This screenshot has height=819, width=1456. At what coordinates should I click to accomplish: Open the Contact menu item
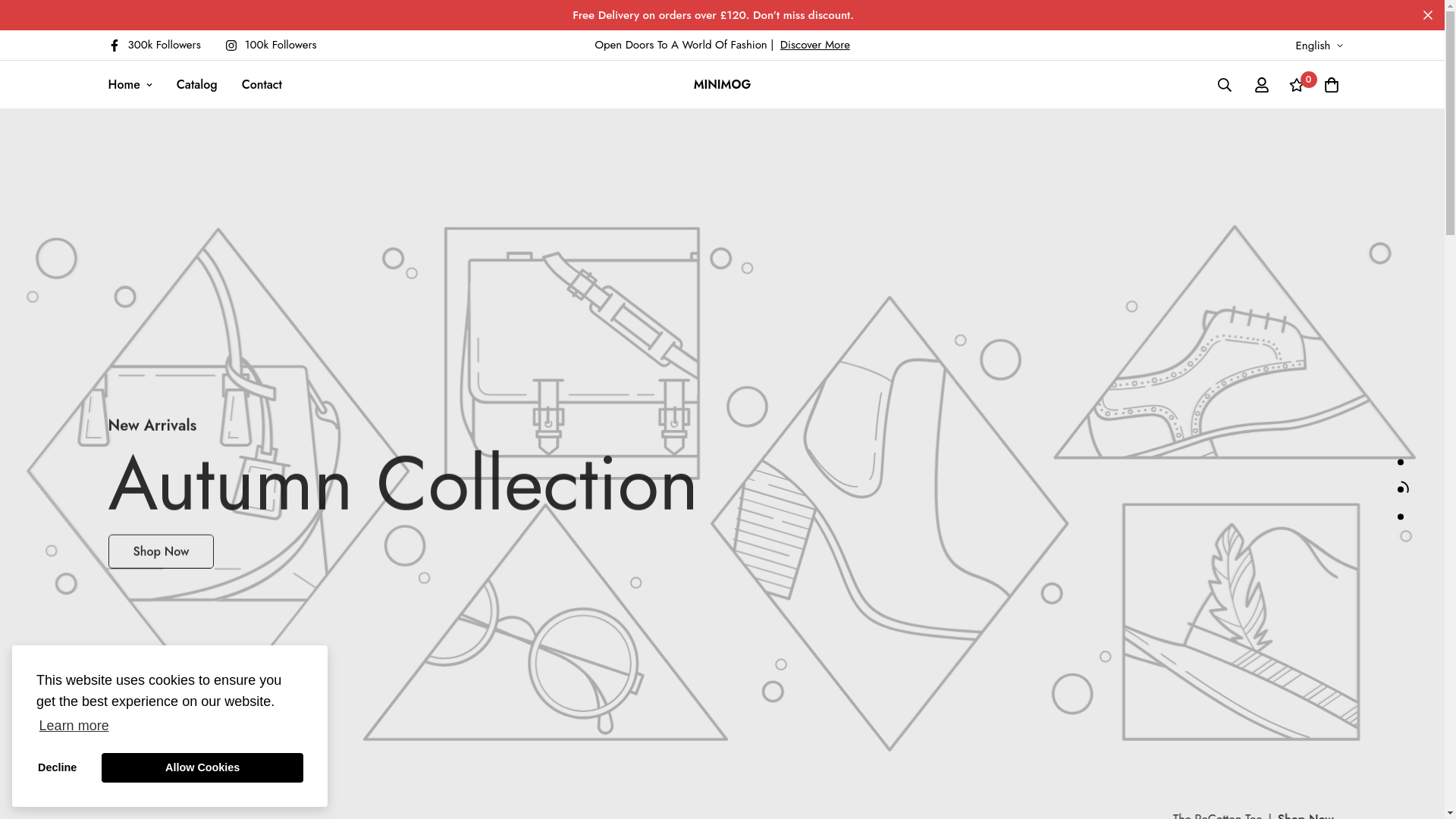coord(262,85)
